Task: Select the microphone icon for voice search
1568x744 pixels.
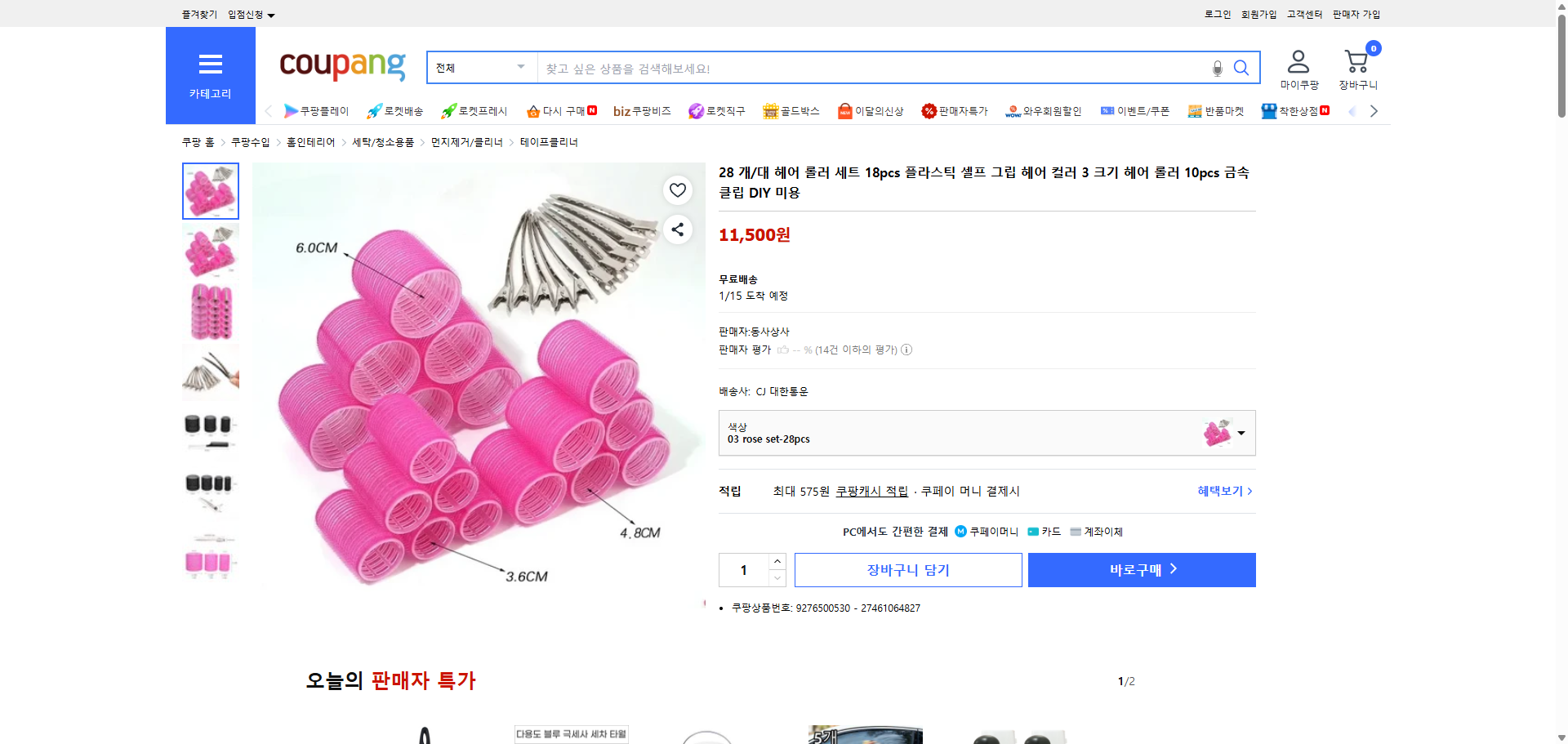Action: coord(1216,69)
